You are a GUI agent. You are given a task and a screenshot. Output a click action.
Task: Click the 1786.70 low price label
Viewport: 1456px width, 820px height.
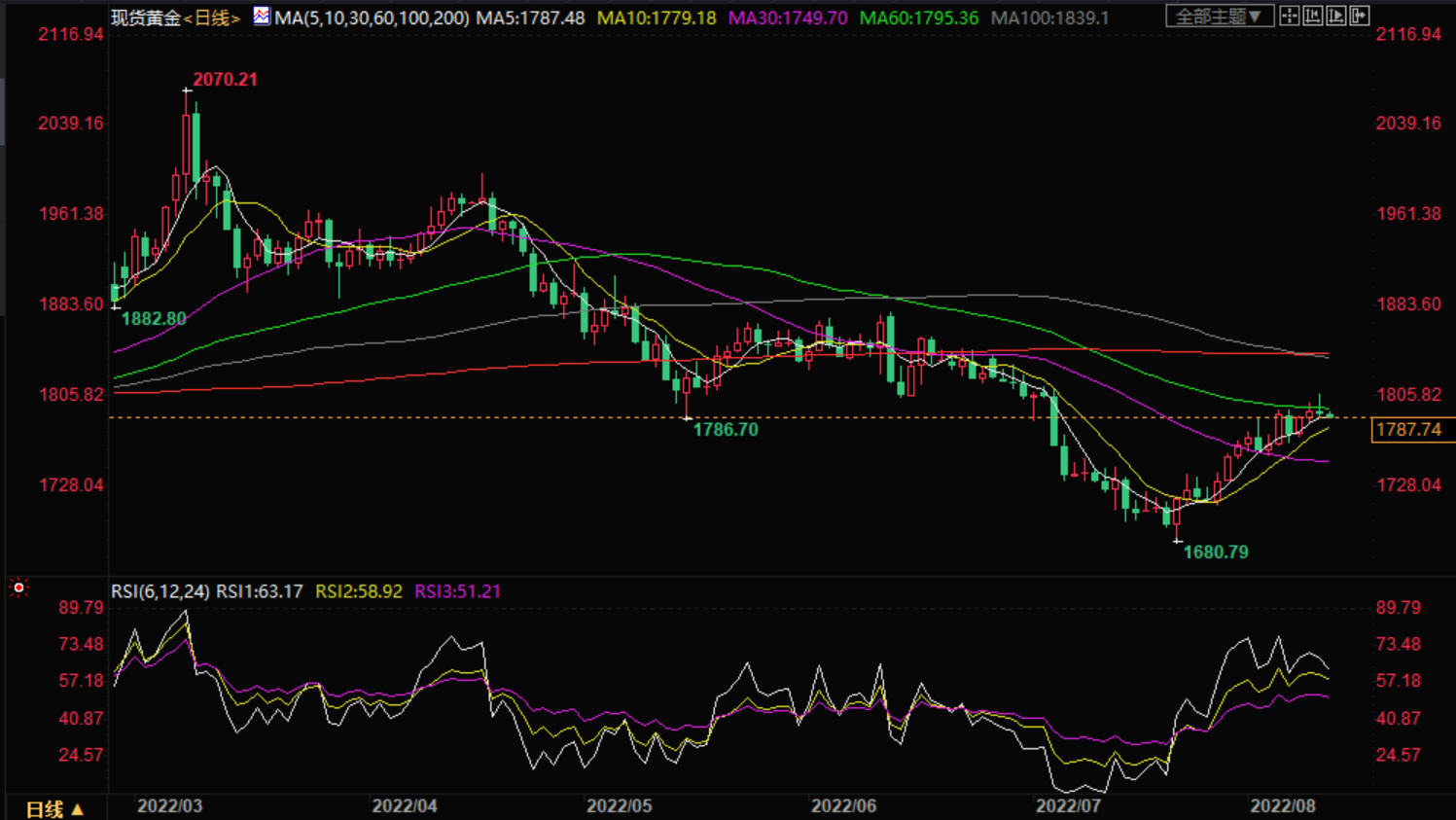(725, 429)
